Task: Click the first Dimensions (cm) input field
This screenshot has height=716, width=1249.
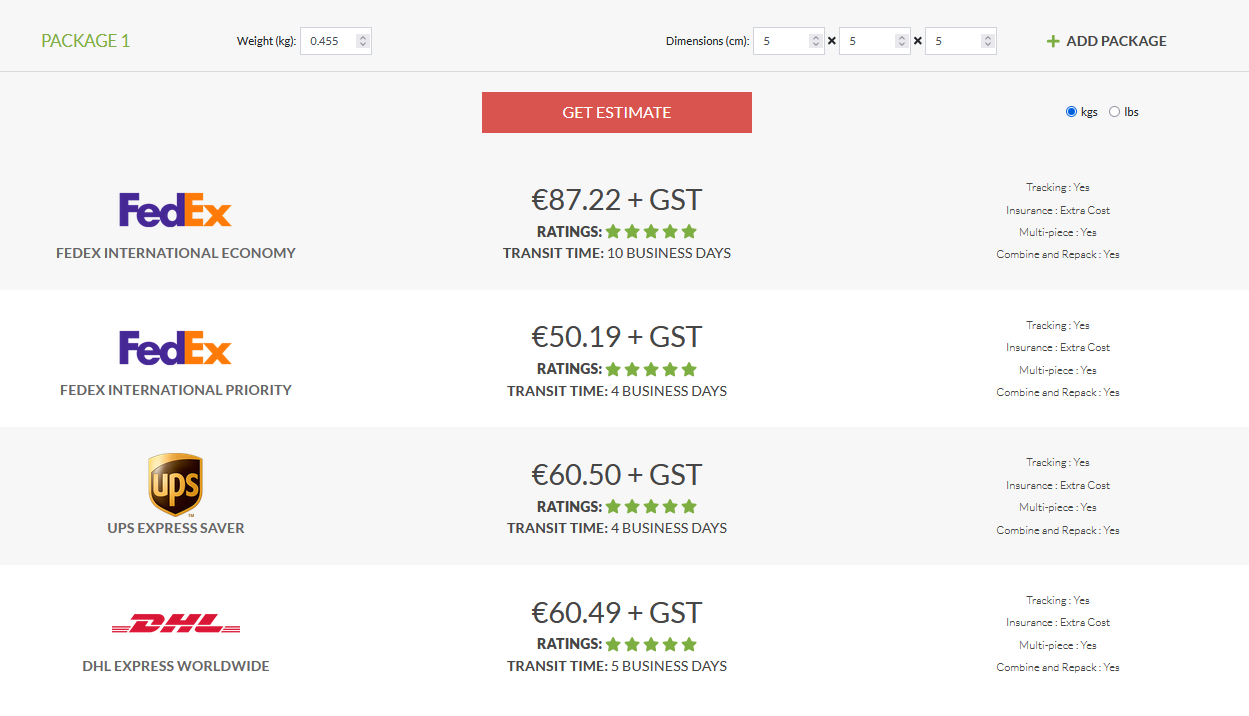Action: pyautogui.click(x=782, y=41)
